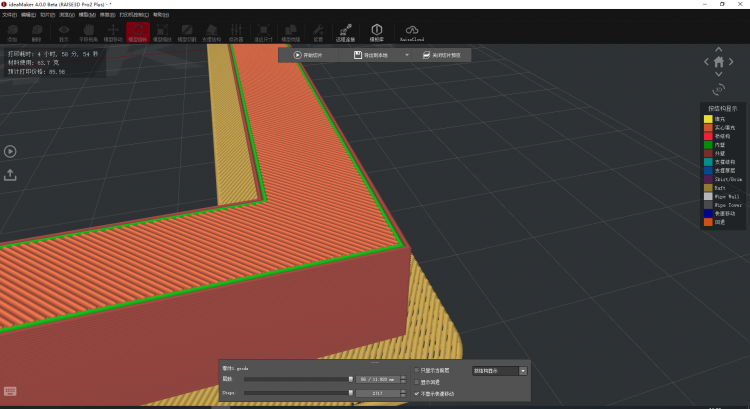Increase layer number with the up stepper
The image size is (750, 409).
click(403, 377)
